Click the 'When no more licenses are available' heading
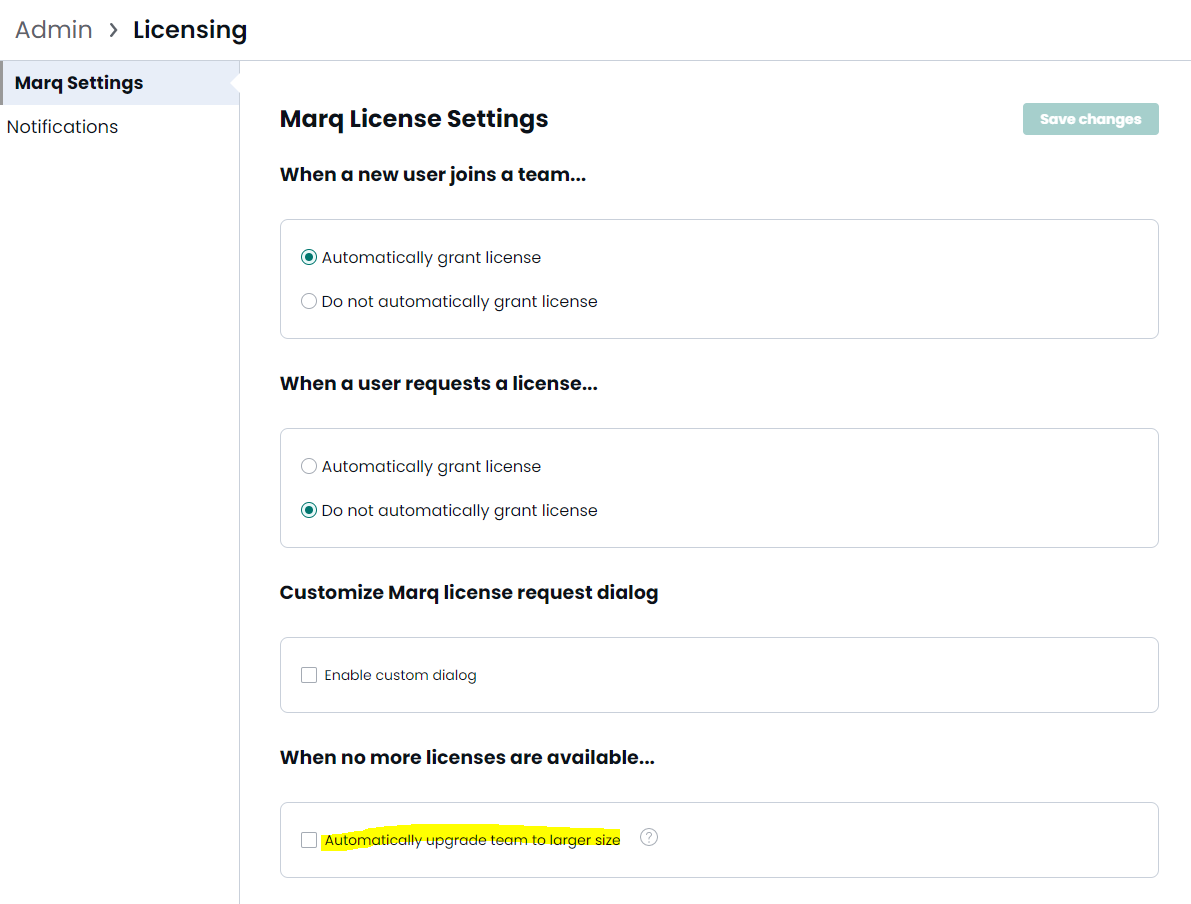 pyautogui.click(x=467, y=757)
